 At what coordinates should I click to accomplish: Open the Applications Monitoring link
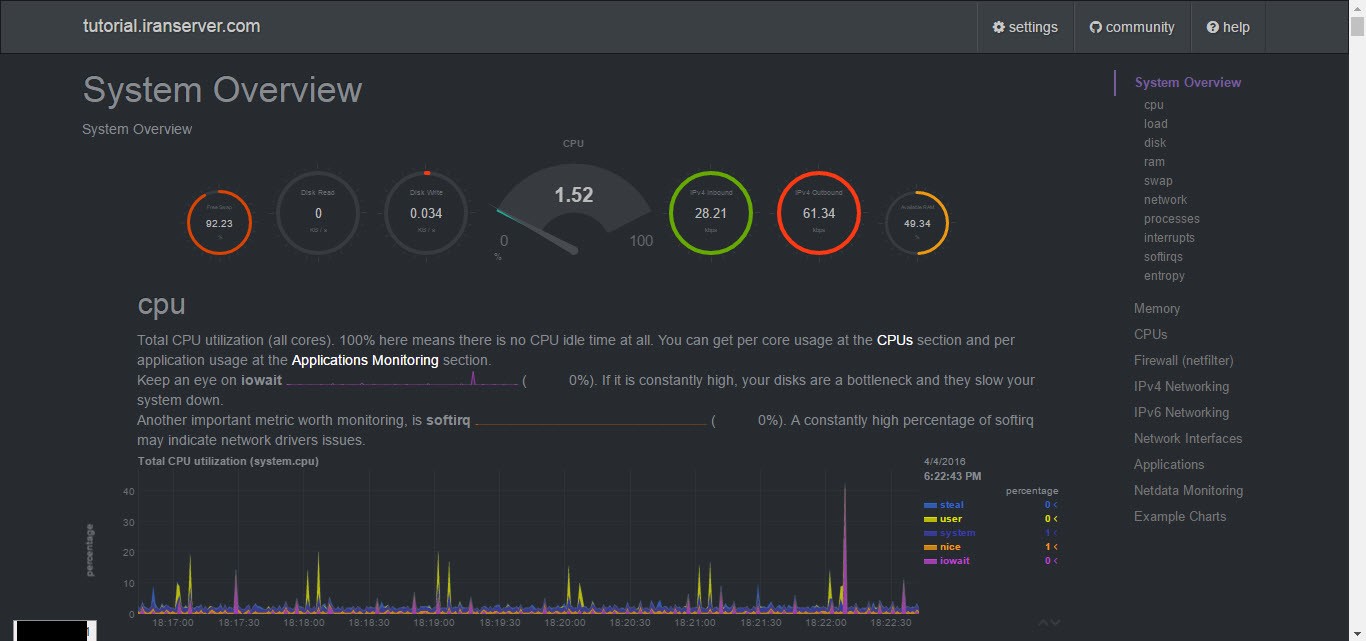tap(365, 360)
